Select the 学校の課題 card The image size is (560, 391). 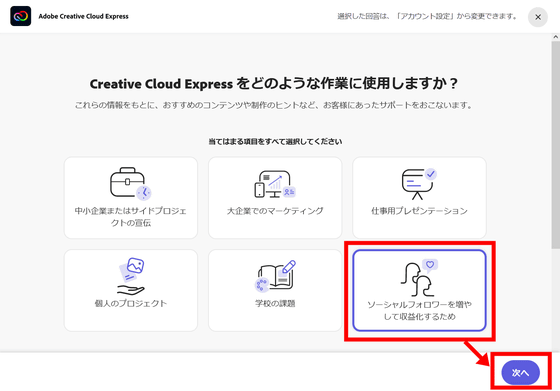click(x=275, y=290)
